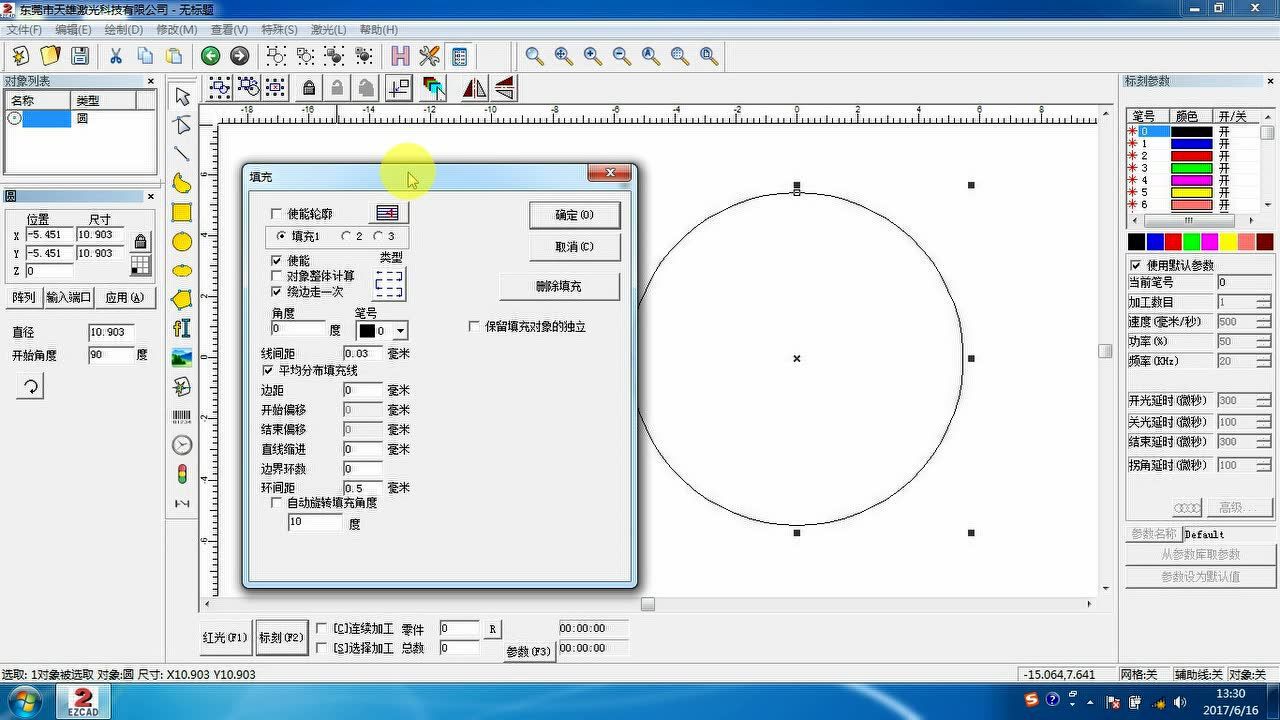Click the 参数(F3) button
The width and height of the screenshot is (1280, 720).
[529, 652]
